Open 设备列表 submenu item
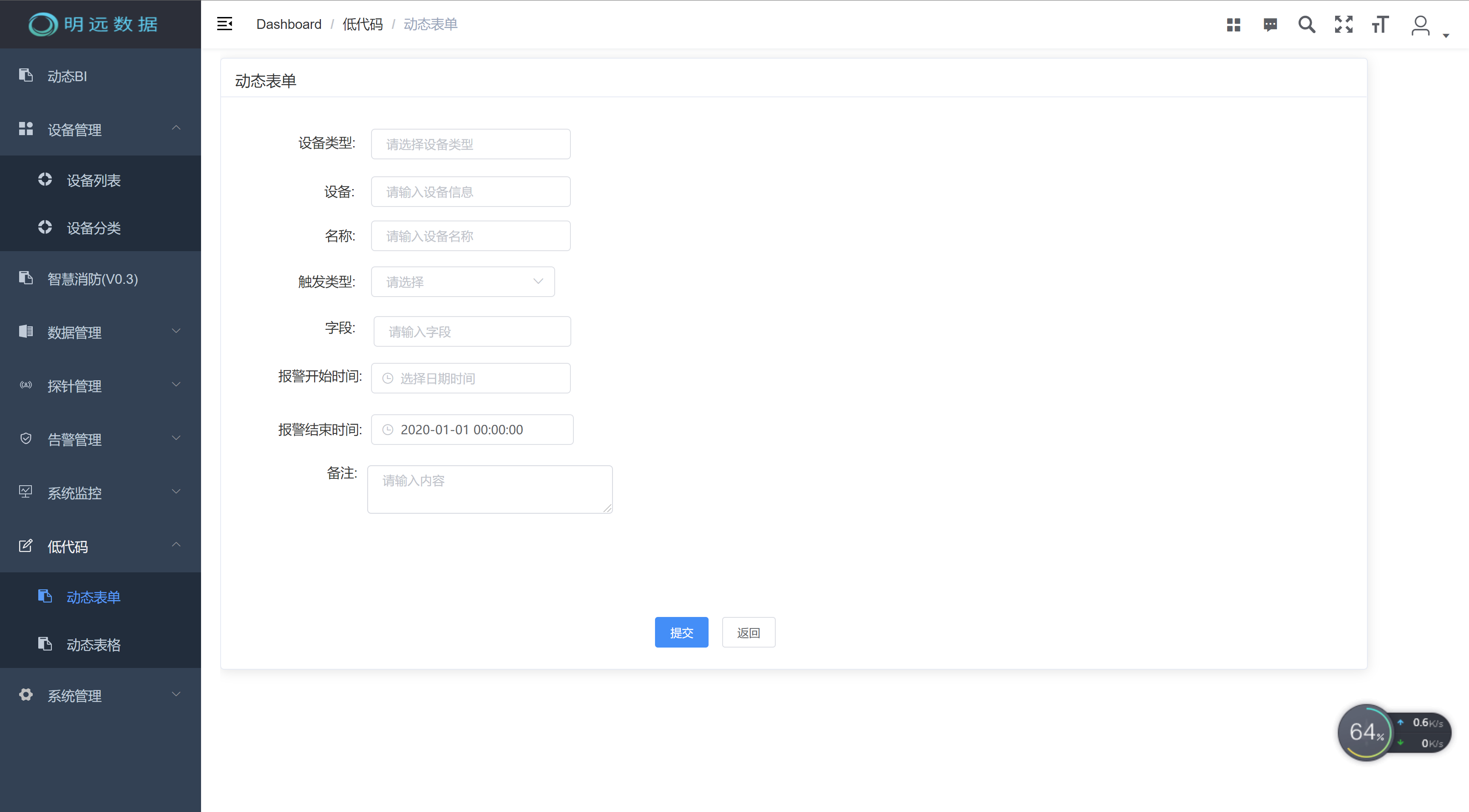1469x812 pixels. [x=100, y=180]
